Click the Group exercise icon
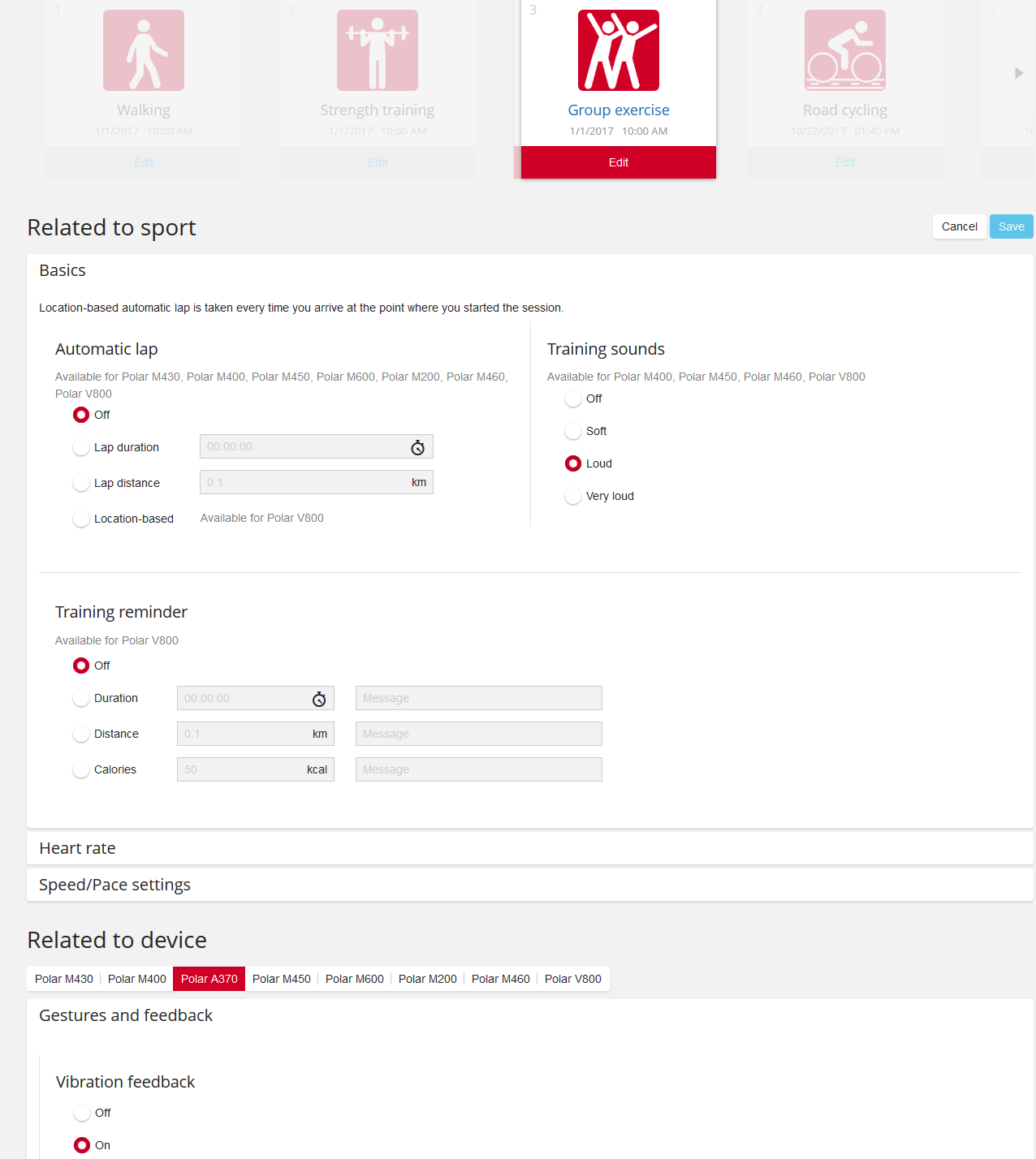This screenshot has width=1036, height=1159. click(619, 50)
